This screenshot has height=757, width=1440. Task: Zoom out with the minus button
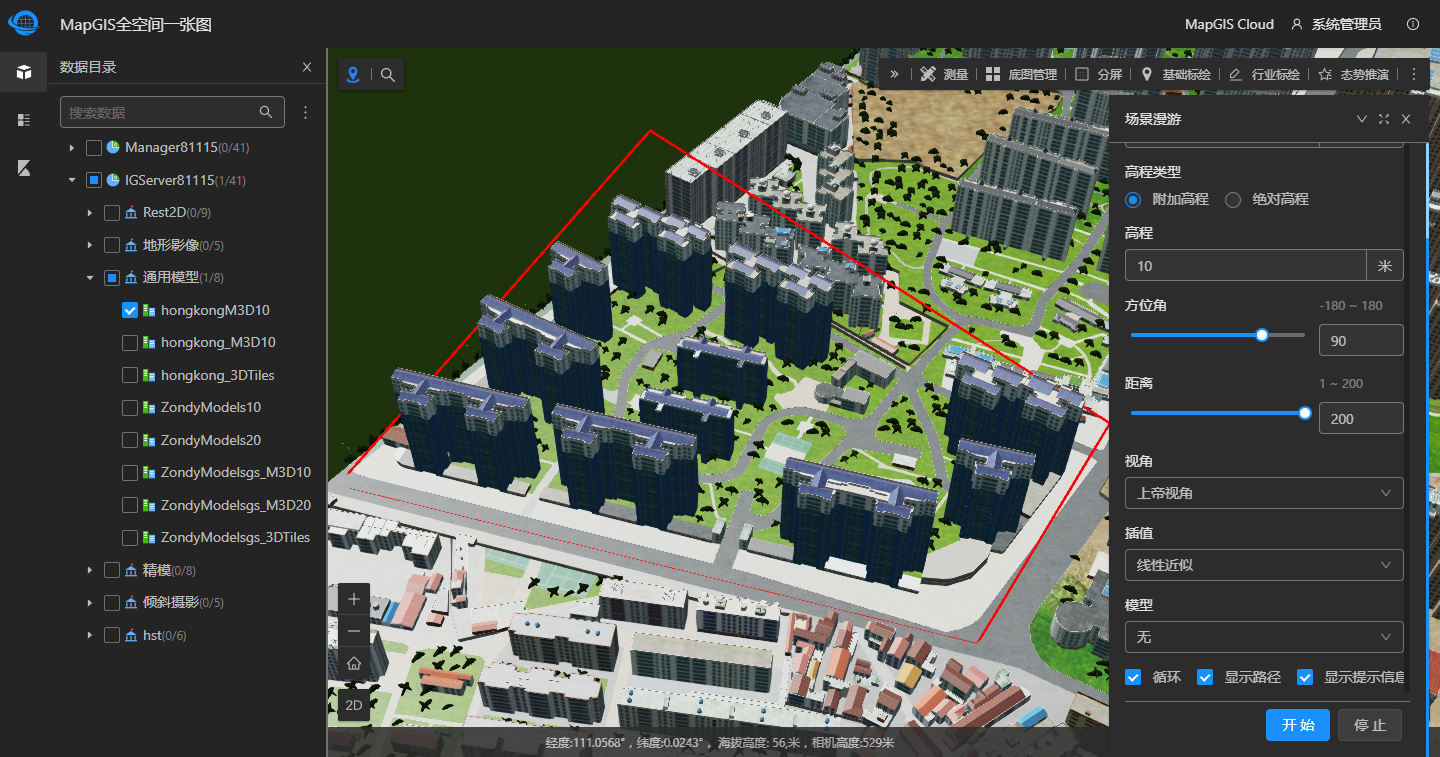tap(354, 631)
